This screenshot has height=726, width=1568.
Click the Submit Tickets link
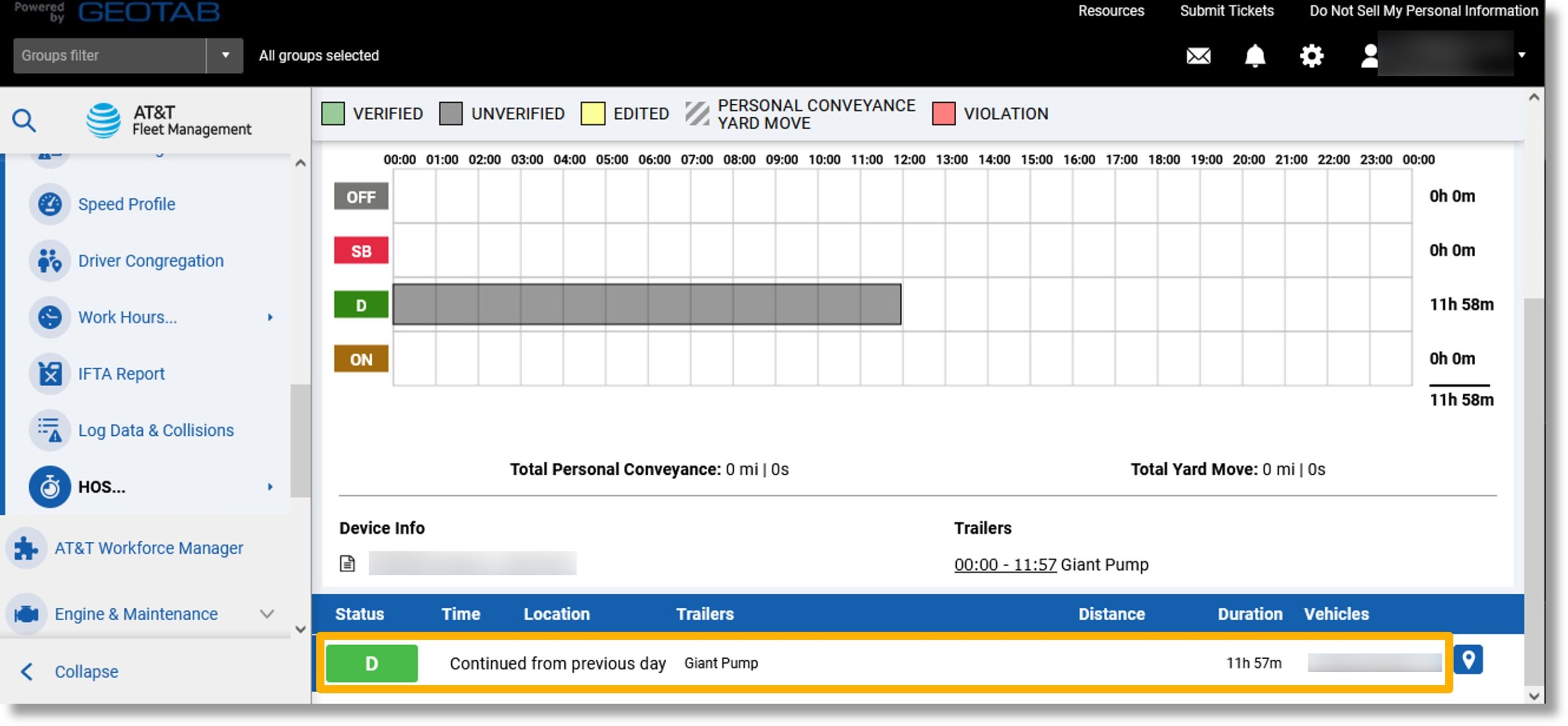click(x=1226, y=11)
